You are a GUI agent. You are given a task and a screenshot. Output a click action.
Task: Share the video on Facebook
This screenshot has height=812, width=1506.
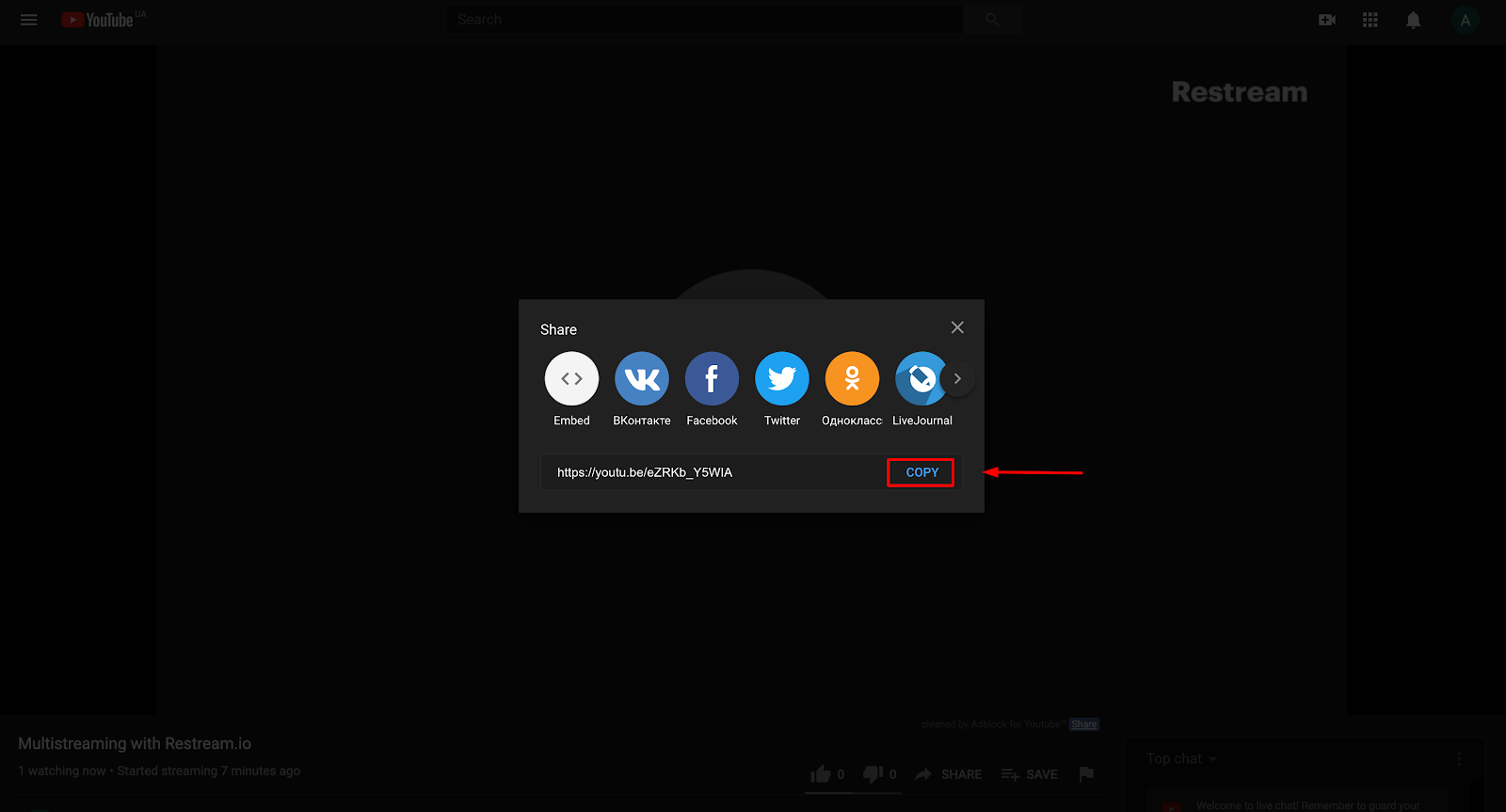pos(712,378)
